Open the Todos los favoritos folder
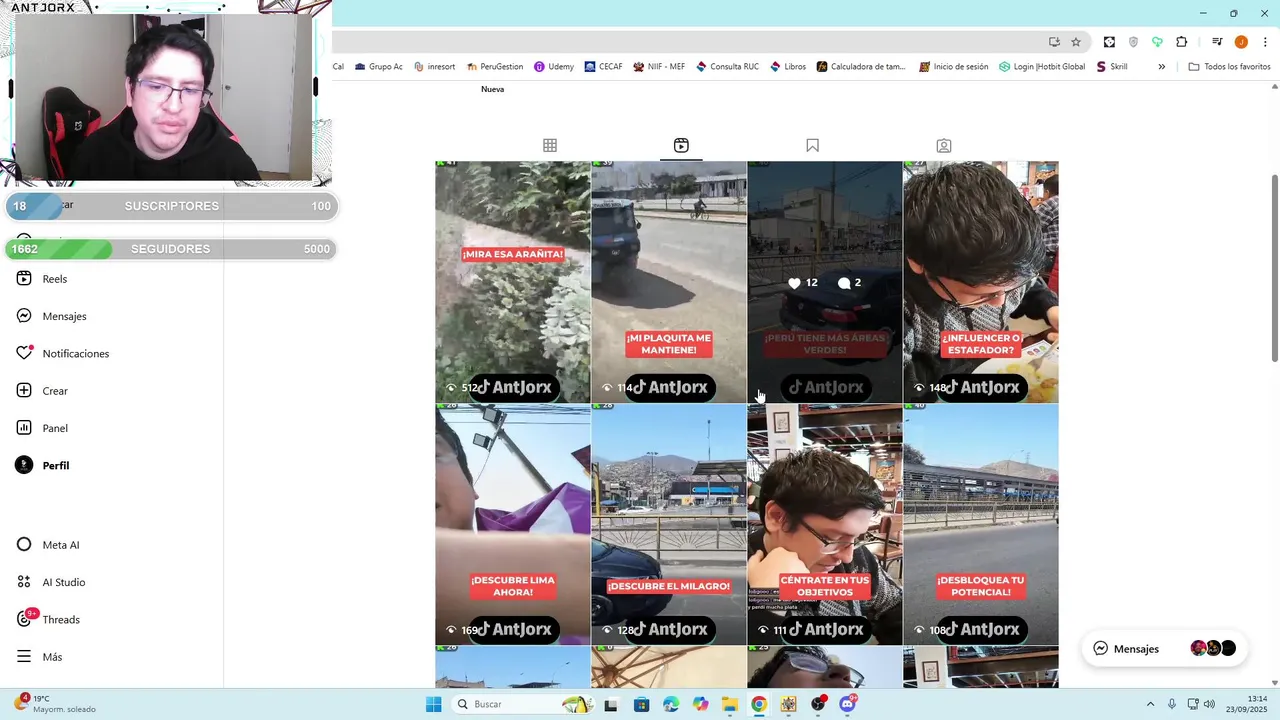 (1229, 67)
